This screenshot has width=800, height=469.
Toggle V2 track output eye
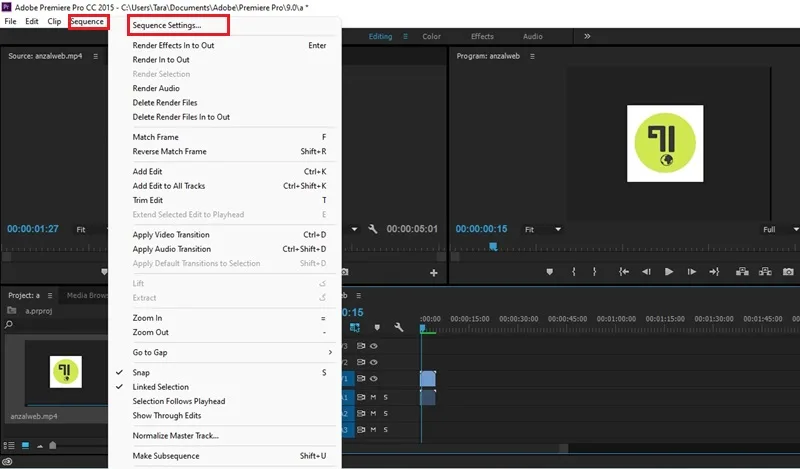pyautogui.click(x=374, y=362)
